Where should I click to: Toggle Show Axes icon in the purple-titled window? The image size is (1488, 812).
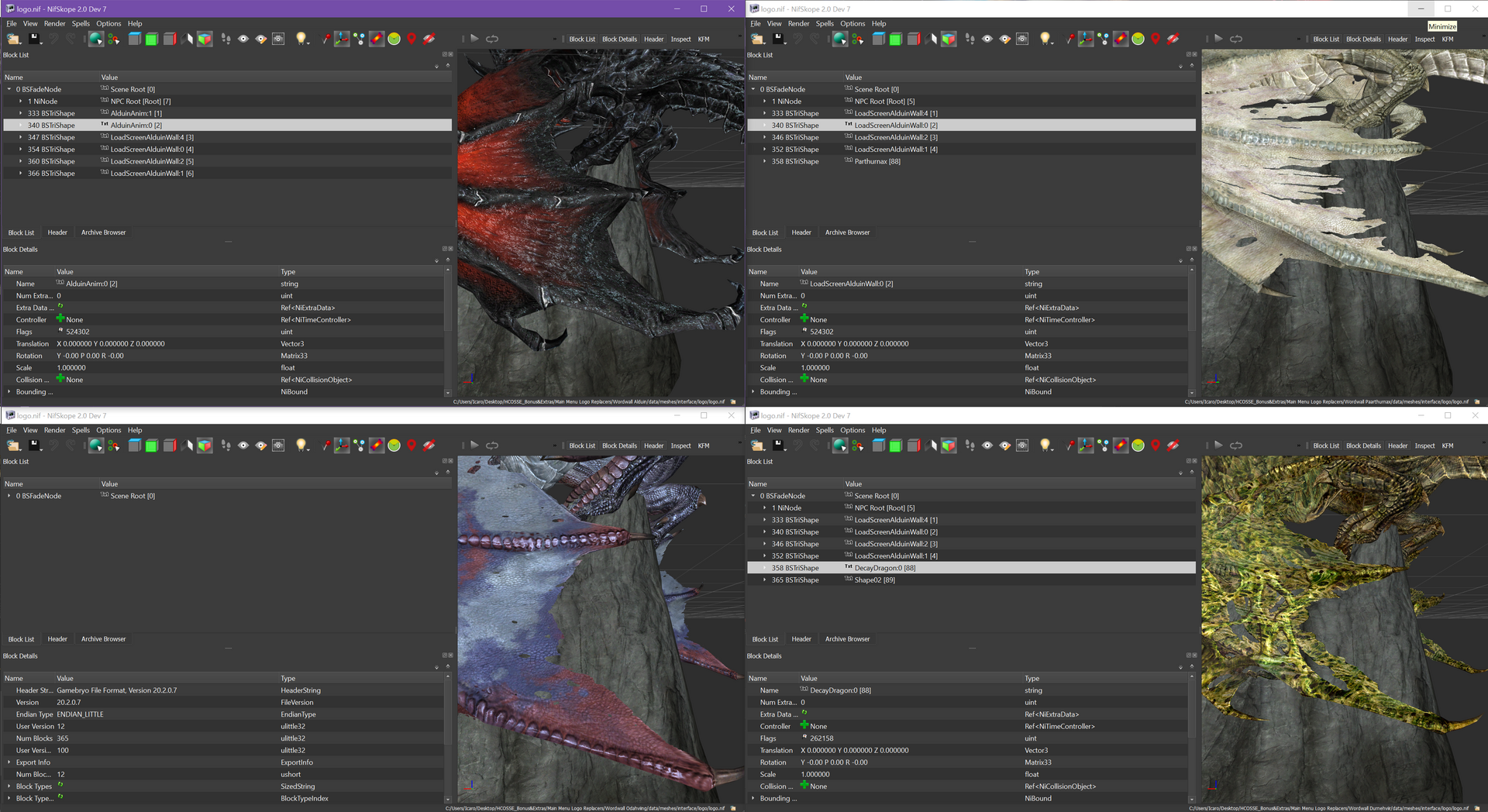click(342, 39)
